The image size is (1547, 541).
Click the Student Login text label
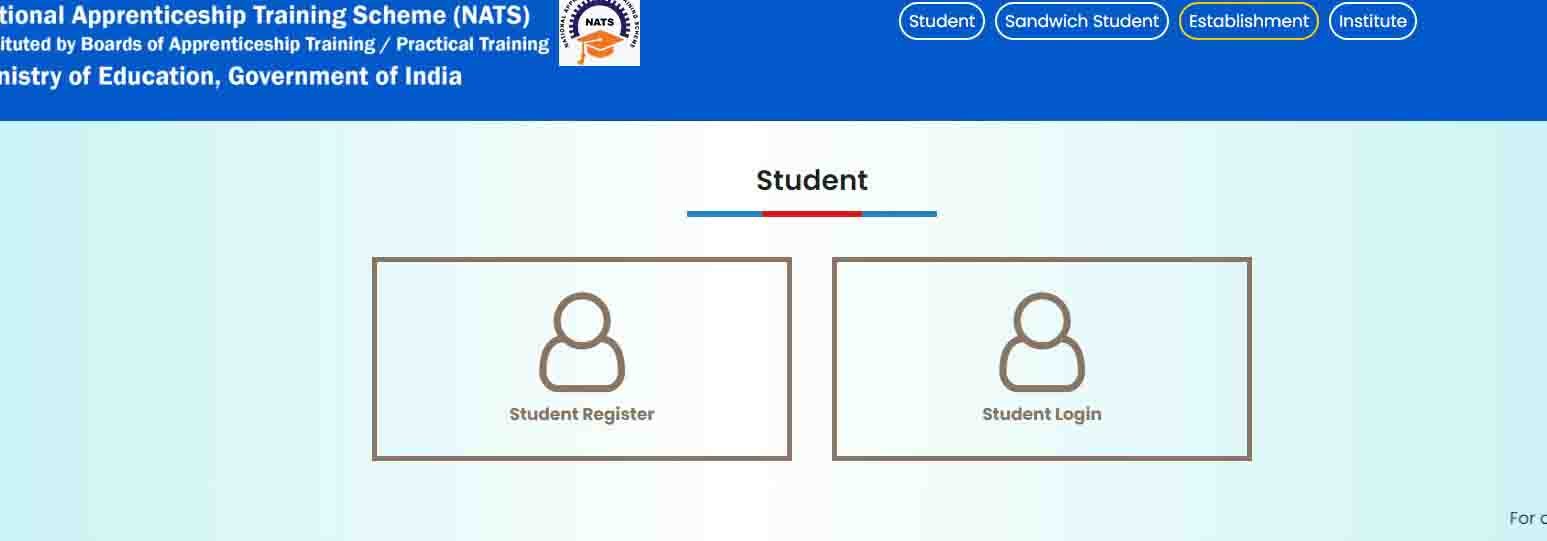[1042, 414]
